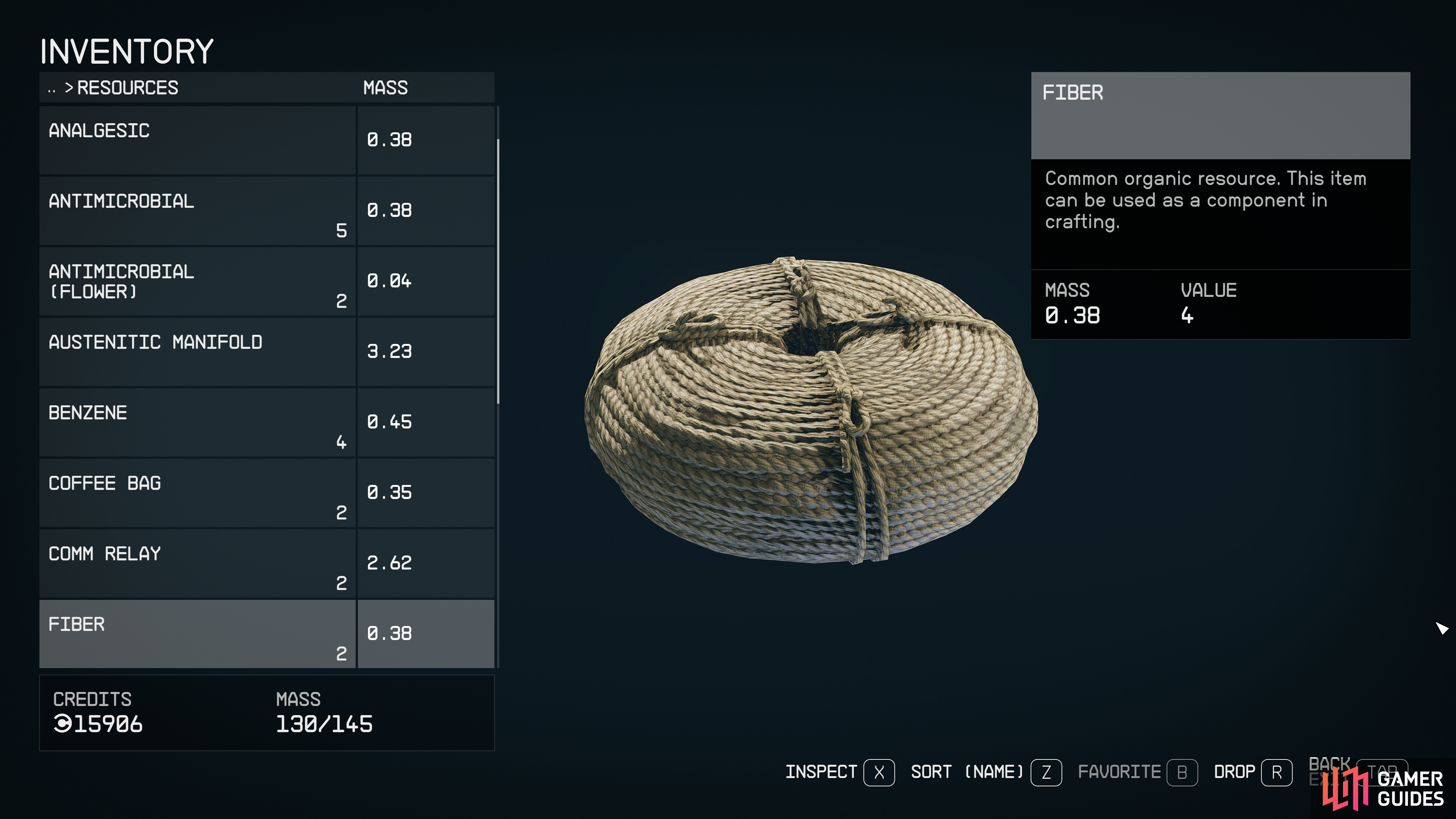Select Antimicrobial (Flower) in the list
Viewport: 1456px width, 819px height.
267,281
